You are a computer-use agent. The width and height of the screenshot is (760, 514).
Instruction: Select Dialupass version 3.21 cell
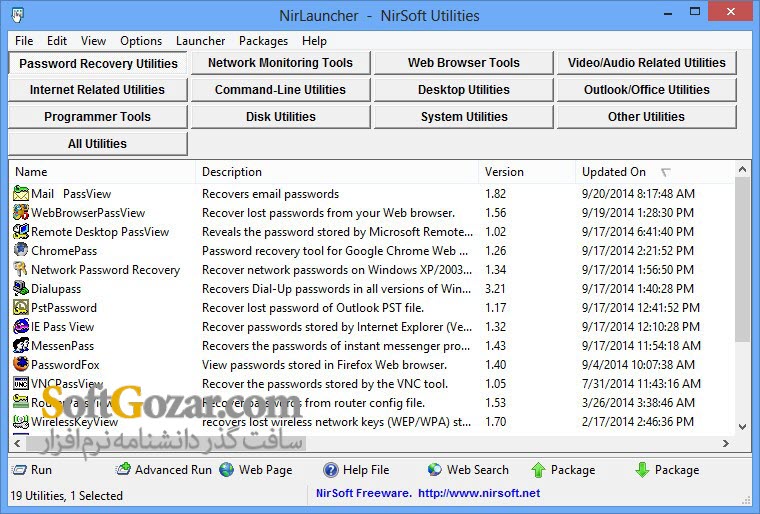click(495, 289)
